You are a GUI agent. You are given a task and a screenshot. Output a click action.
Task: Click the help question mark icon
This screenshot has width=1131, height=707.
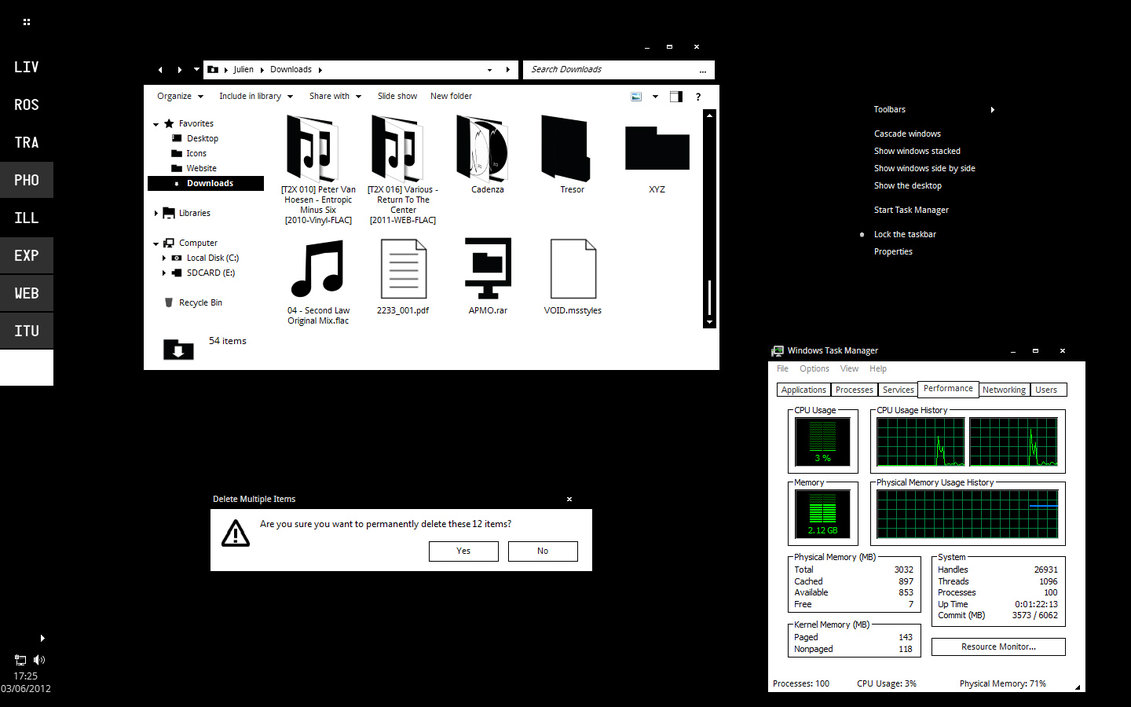[698, 97]
